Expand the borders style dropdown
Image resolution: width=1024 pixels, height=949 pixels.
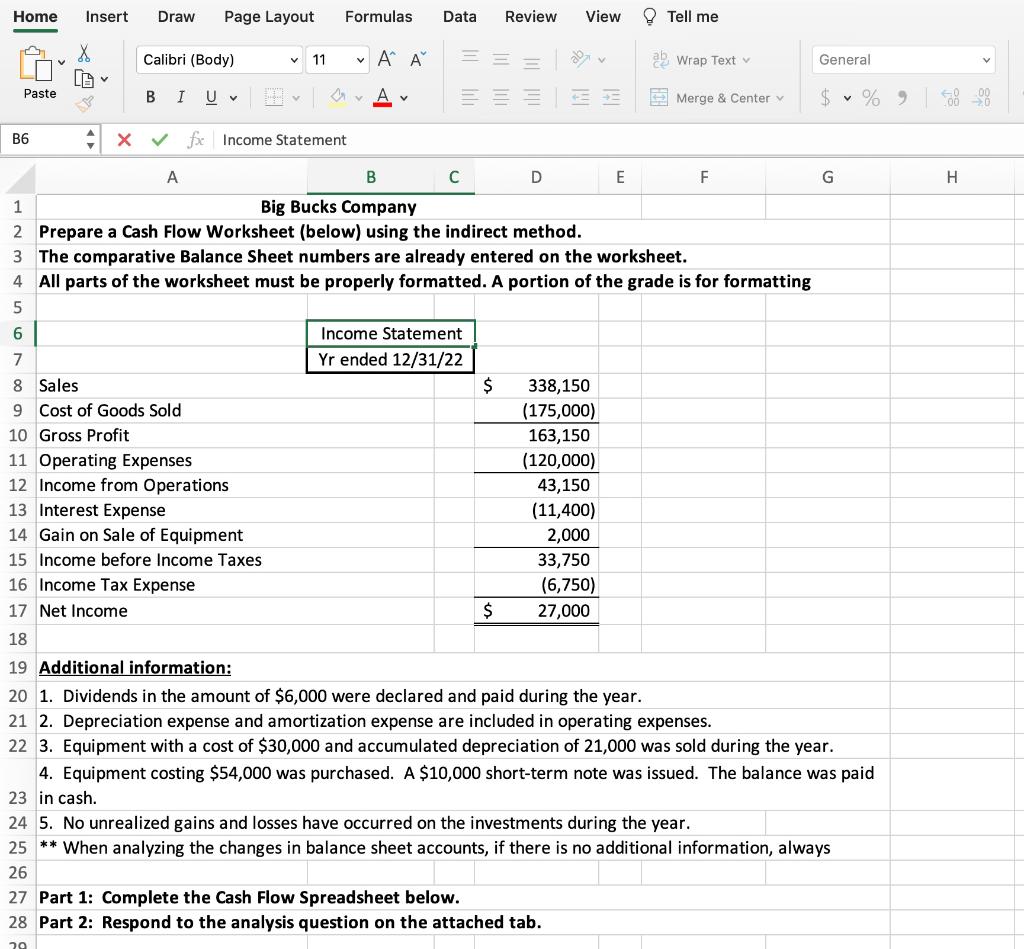click(x=296, y=96)
